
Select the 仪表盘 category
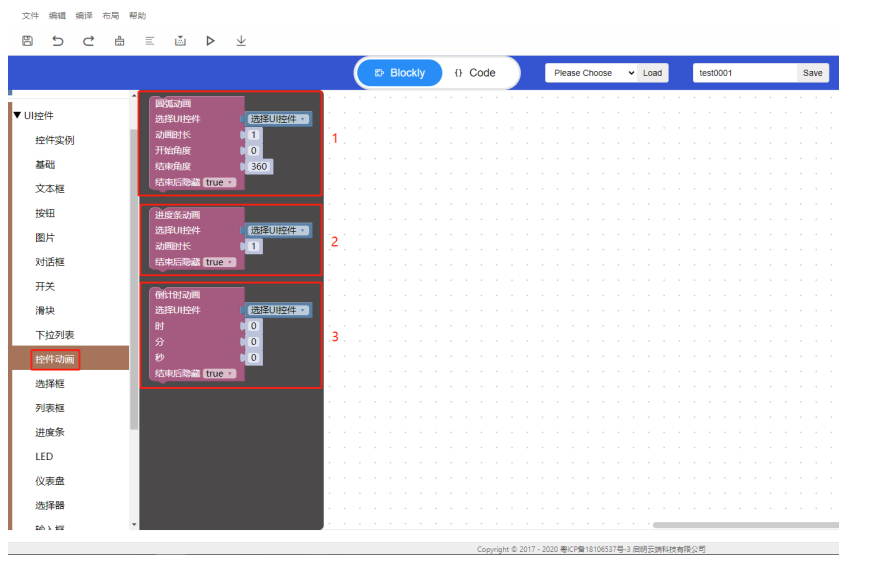(x=50, y=481)
